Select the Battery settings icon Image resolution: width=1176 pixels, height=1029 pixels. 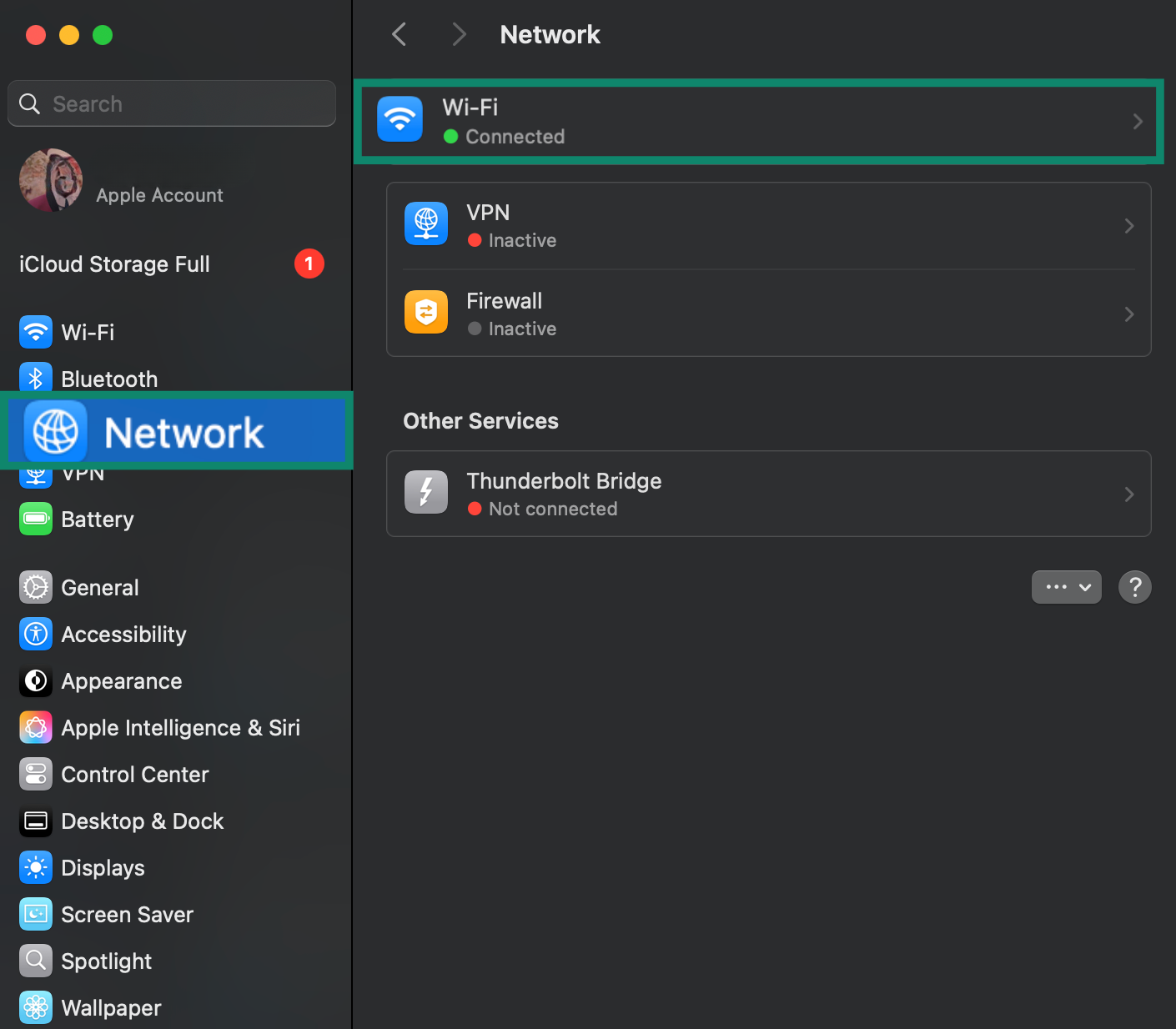[x=35, y=519]
